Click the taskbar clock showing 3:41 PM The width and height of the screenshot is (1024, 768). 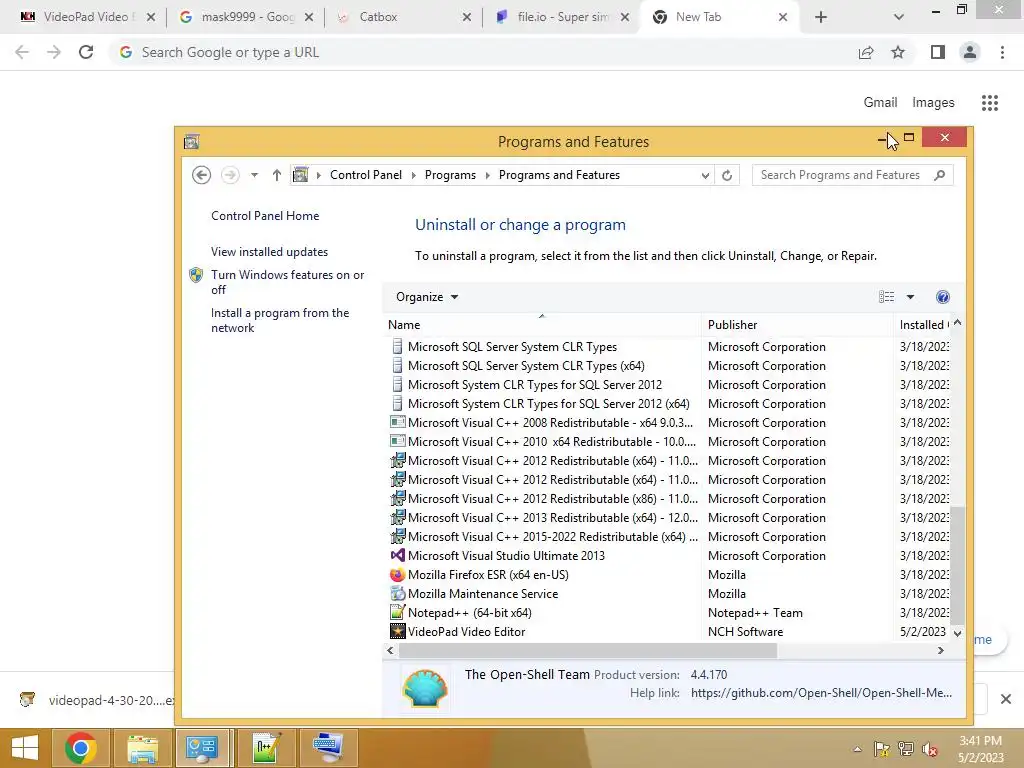[980, 749]
